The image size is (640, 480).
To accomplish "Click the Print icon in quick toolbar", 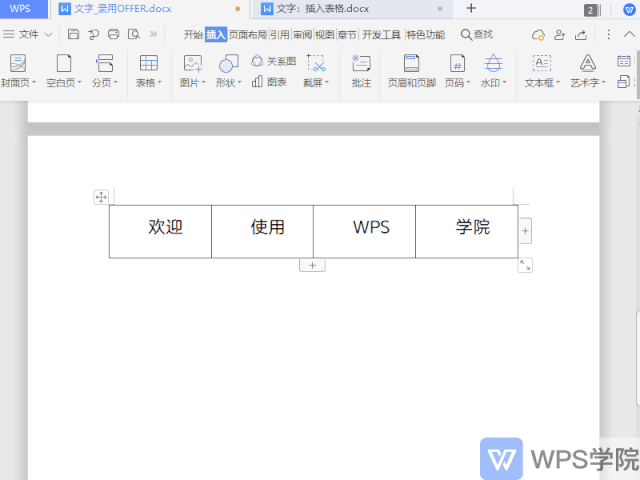I will point(113,34).
